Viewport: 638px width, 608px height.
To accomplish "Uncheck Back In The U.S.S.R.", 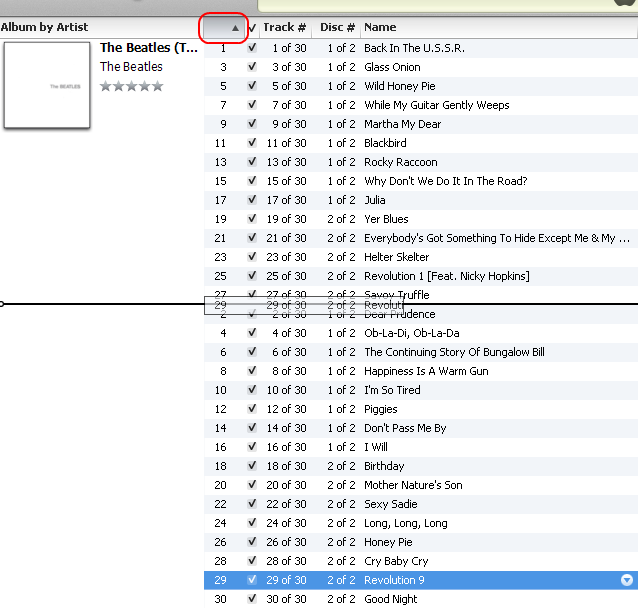I will pos(252,48).
